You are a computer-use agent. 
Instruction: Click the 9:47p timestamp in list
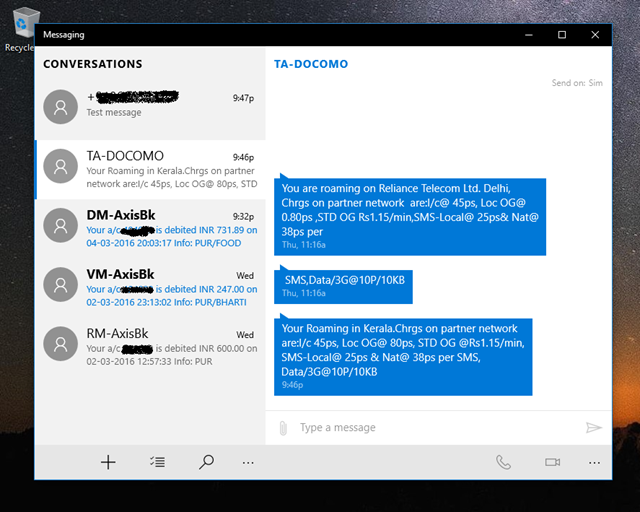[243, 98]
